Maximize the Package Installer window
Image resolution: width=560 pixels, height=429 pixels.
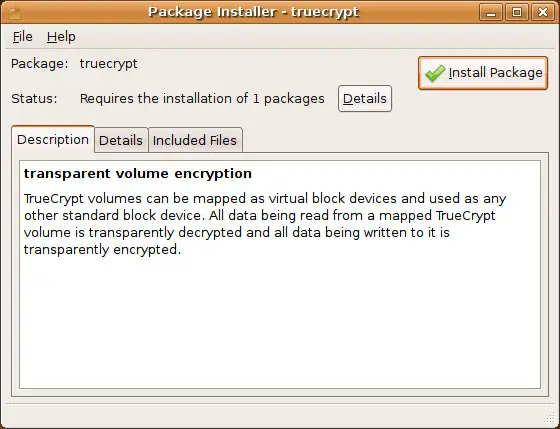(x=517, y=13)
